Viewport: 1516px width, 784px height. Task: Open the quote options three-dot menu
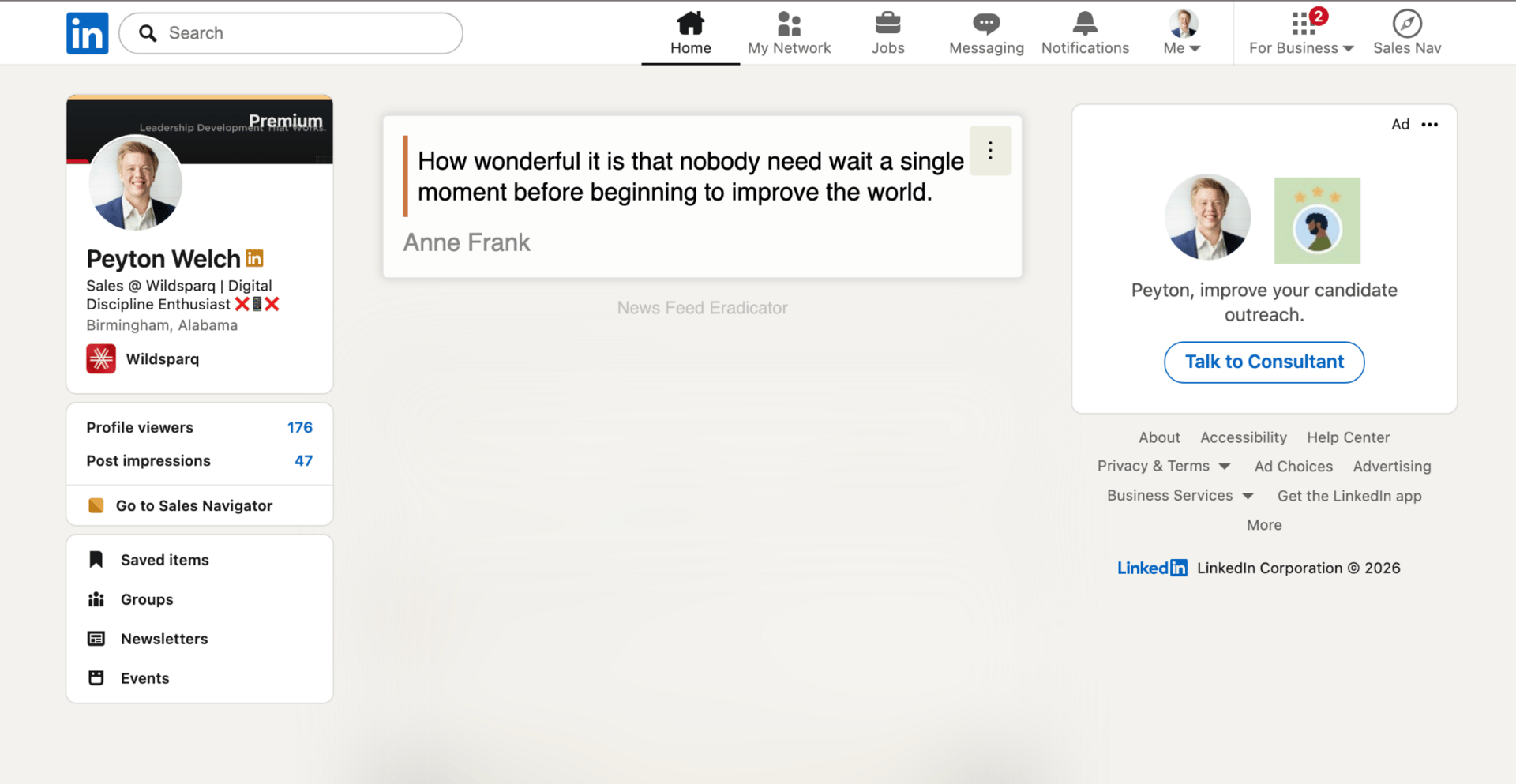point(990,151)
